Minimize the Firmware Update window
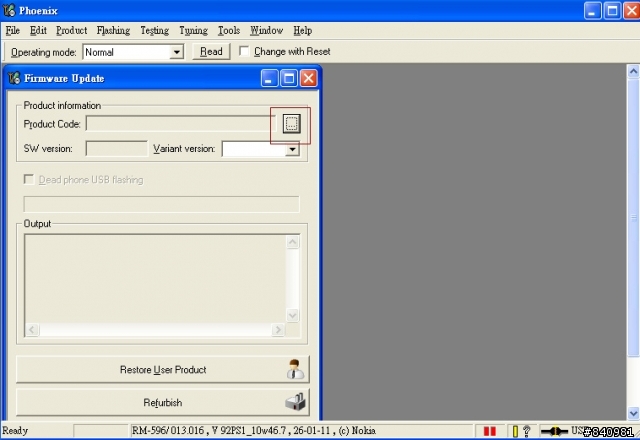The image size is (640, 440). point(269,78)
